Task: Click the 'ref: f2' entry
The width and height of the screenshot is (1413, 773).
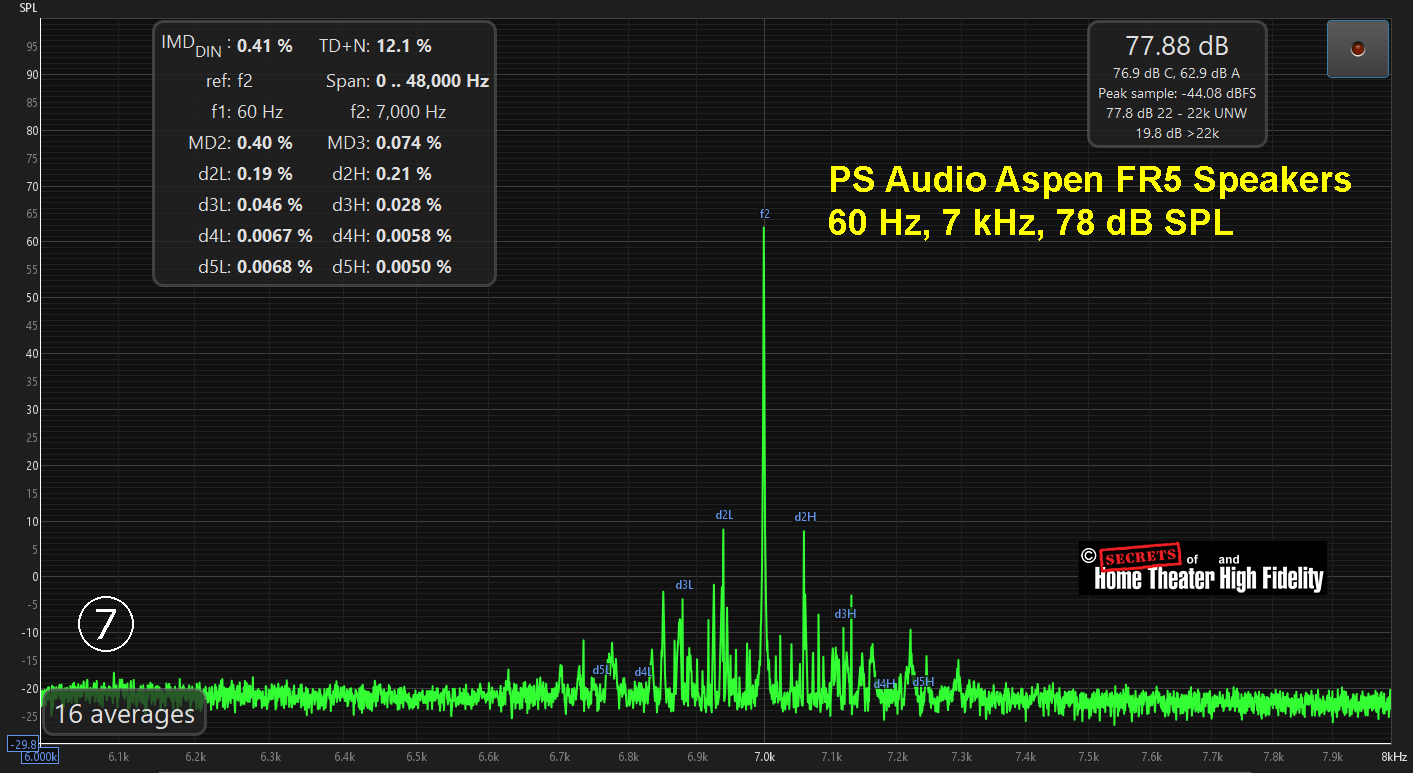Action: (x=230, y=81)
